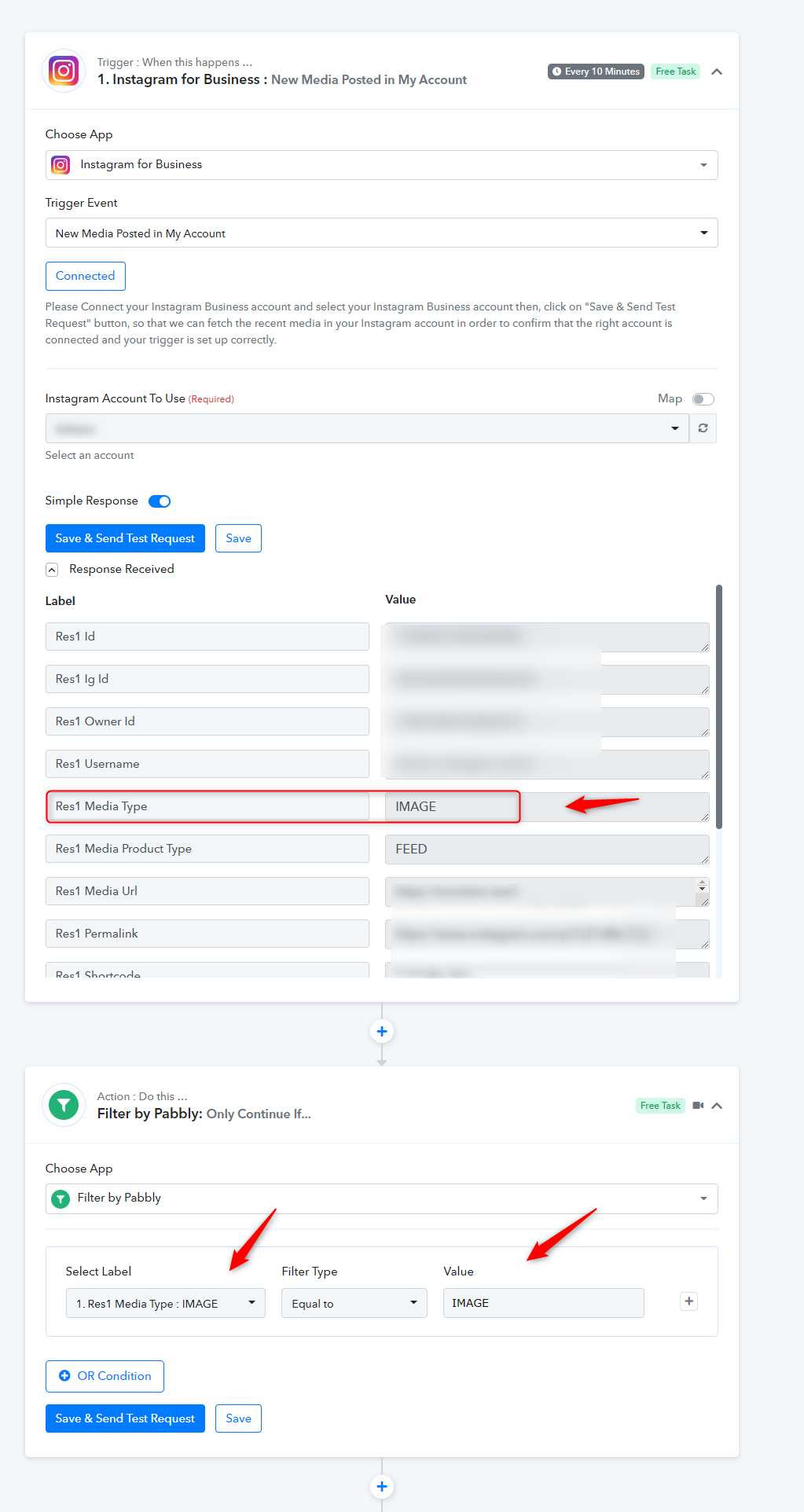Click the trigger step's Free Task badge
This screenshot has height=1512, width=804.
(x=675, y=72)
